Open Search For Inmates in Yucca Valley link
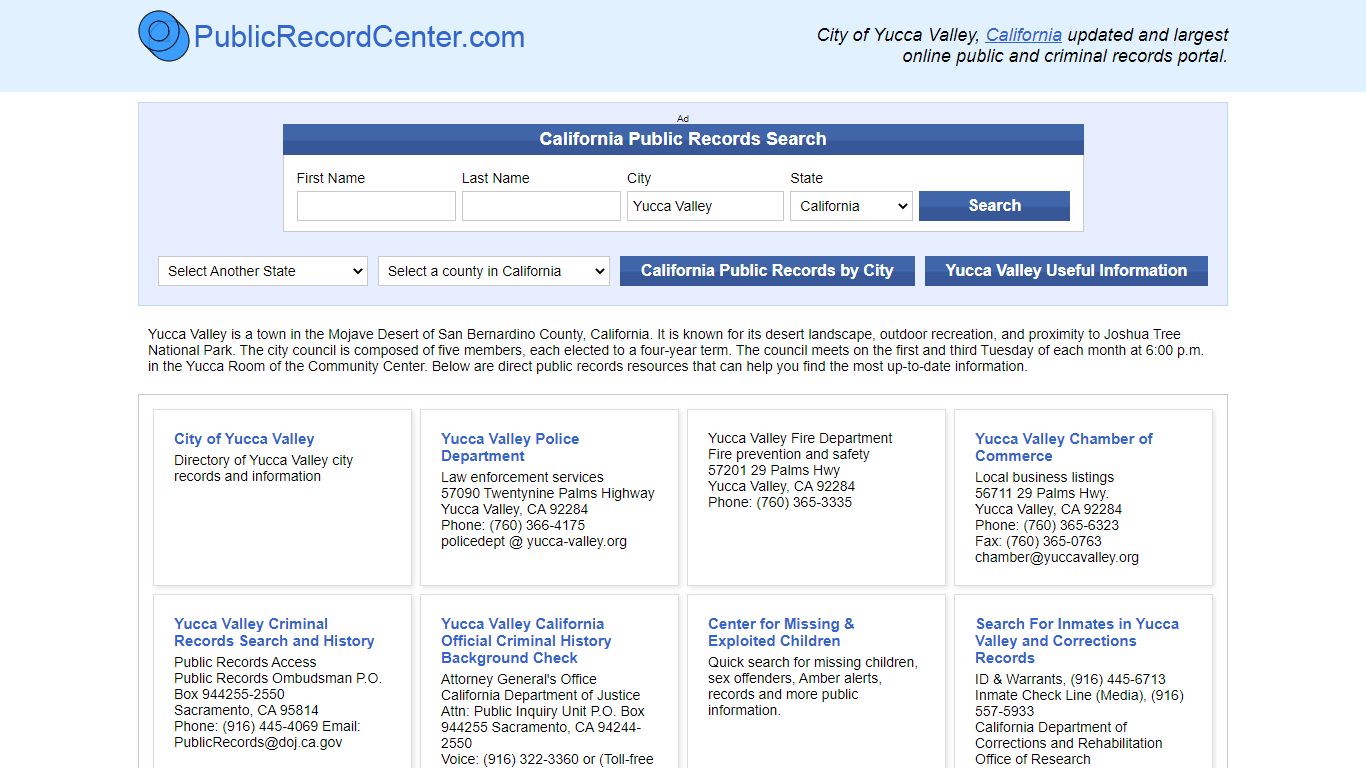1366x768 pixels. (1077, 641)
